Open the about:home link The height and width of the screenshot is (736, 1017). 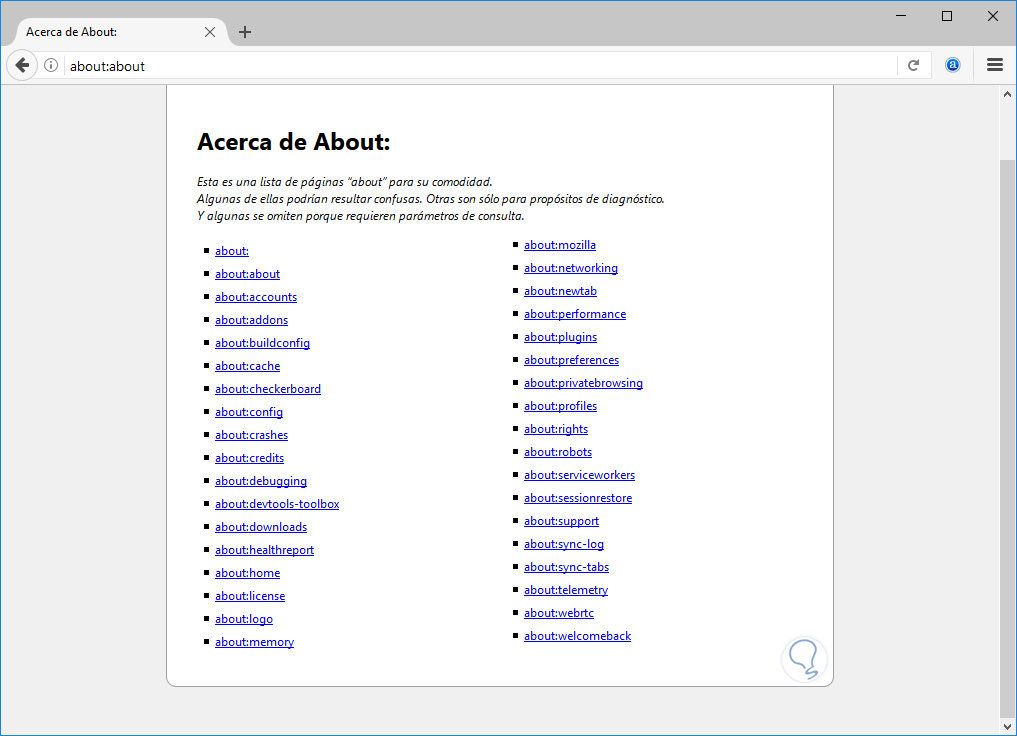(247, 573)
